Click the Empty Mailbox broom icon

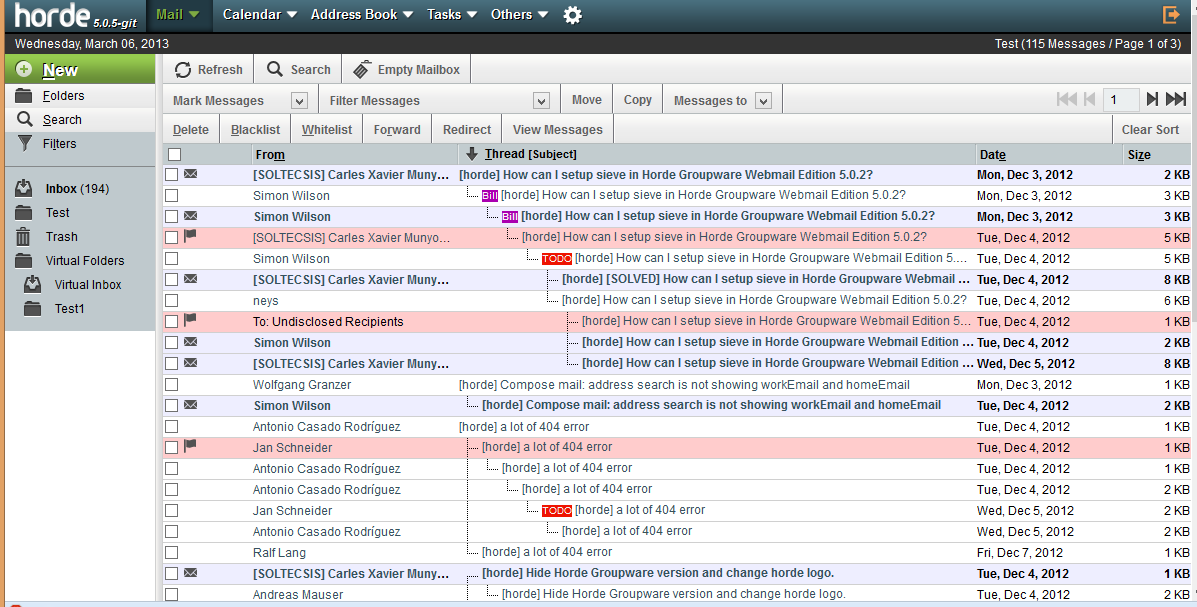363,69
